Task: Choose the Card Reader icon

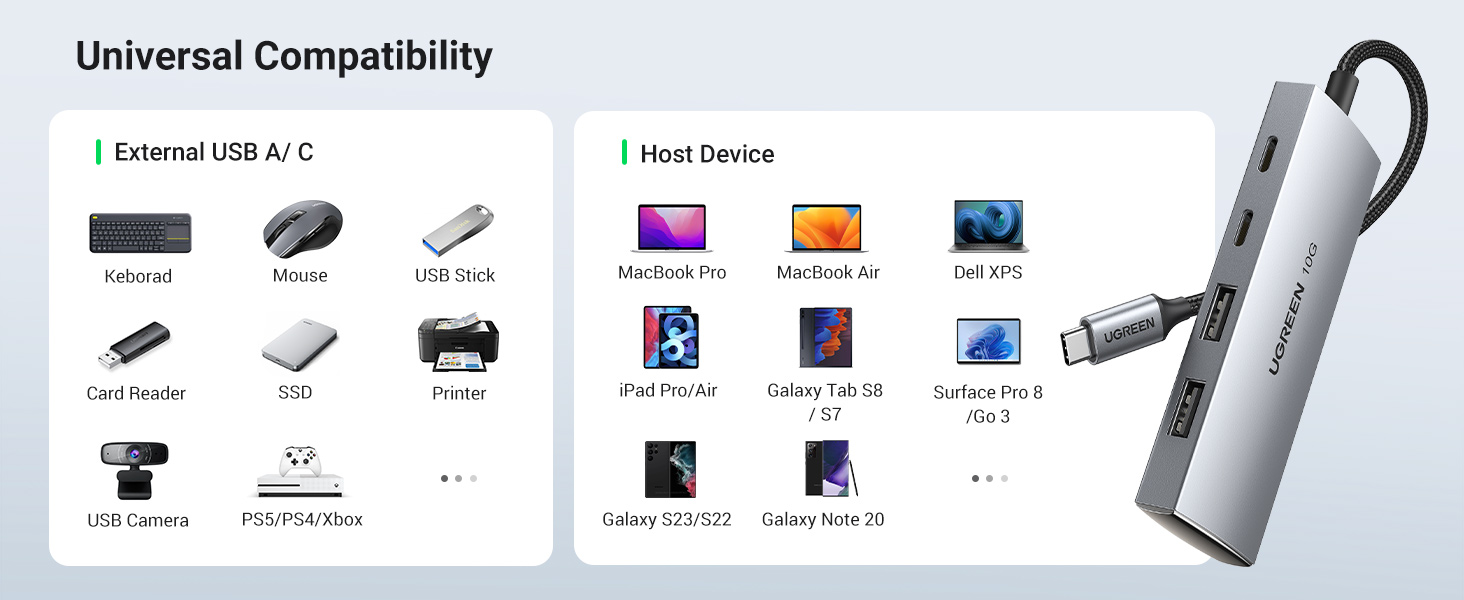Action: [135, 346]
